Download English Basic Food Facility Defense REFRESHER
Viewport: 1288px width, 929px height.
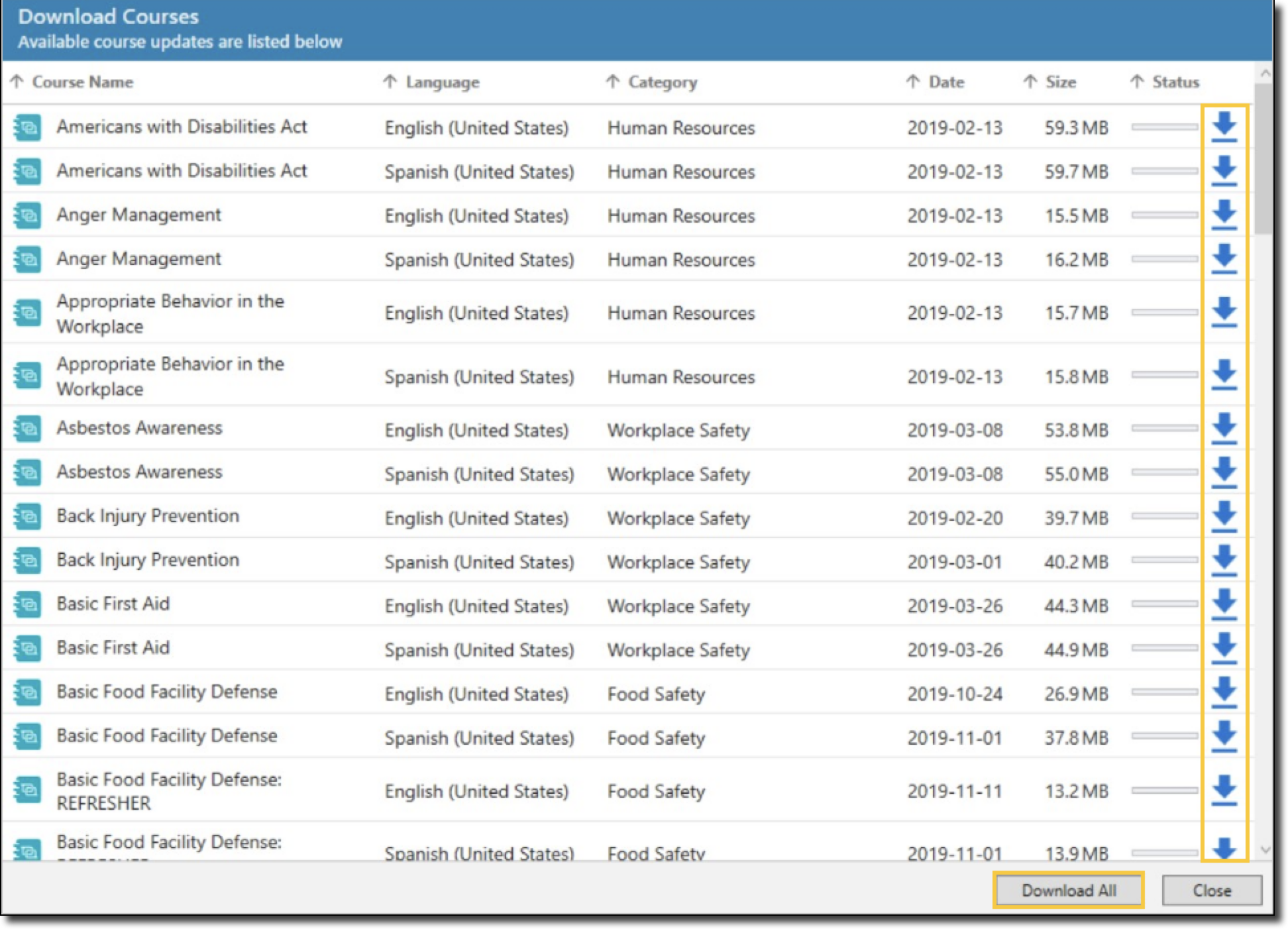click(1224, 790)
